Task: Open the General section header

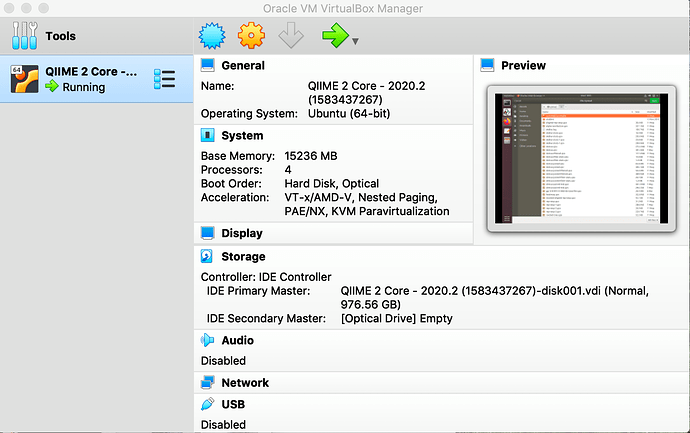Action: click(243, 65)
